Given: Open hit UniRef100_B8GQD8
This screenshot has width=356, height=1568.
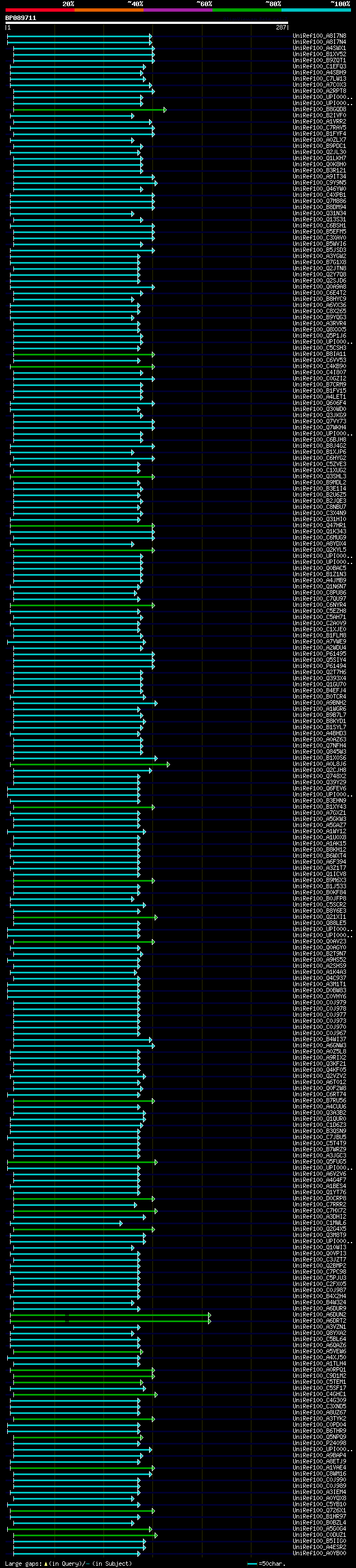Looking at the screenshot, I should pyautogui.click(x=319, y=110).
